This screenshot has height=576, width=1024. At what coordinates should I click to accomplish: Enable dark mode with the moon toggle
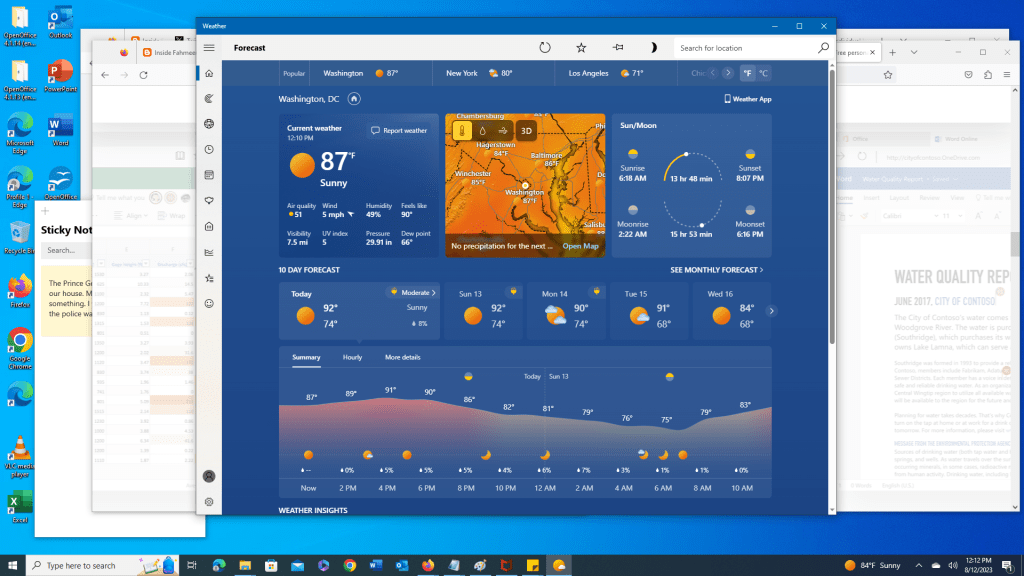(653, 46)
